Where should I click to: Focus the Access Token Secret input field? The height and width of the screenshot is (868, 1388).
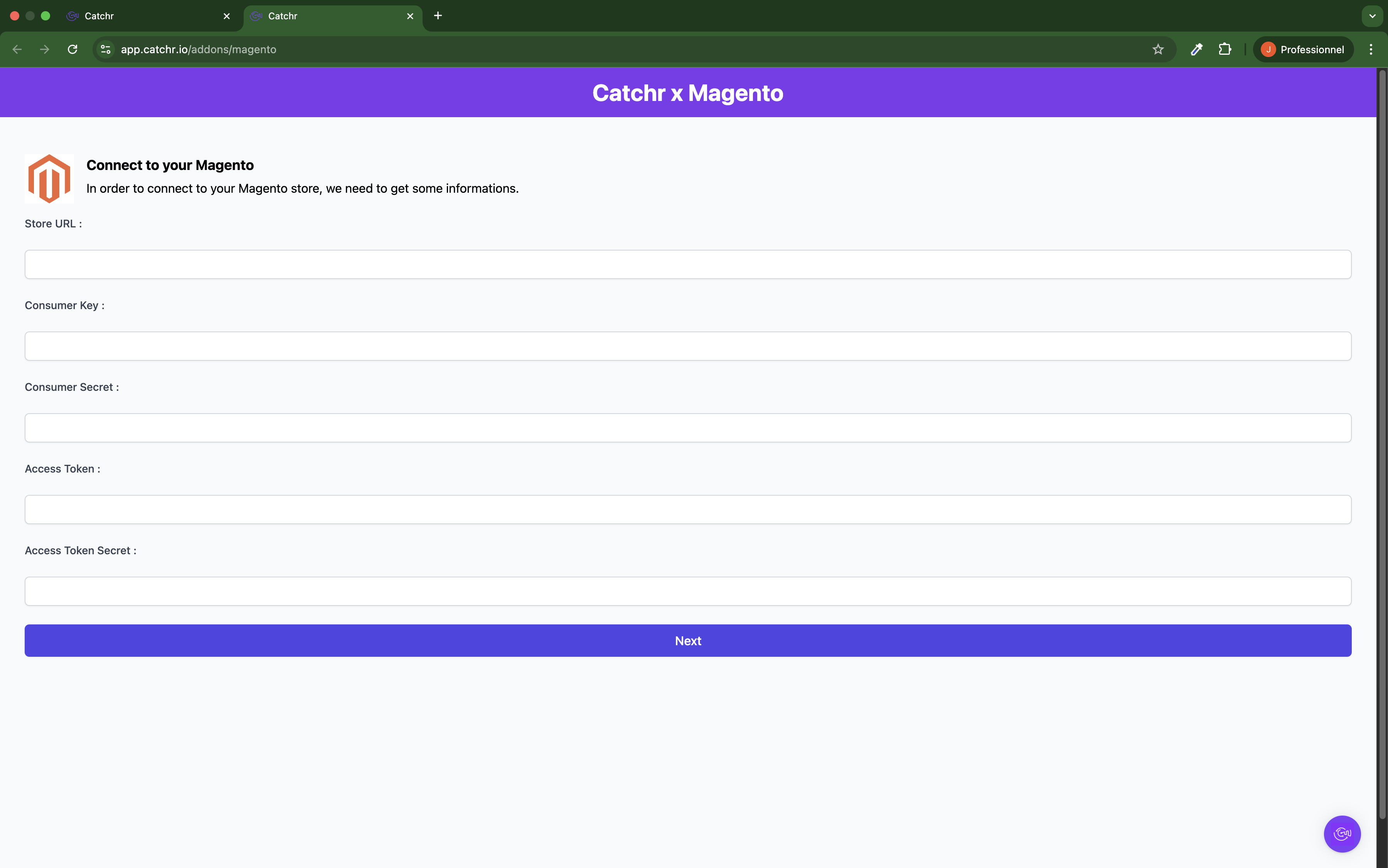point(688,591)
